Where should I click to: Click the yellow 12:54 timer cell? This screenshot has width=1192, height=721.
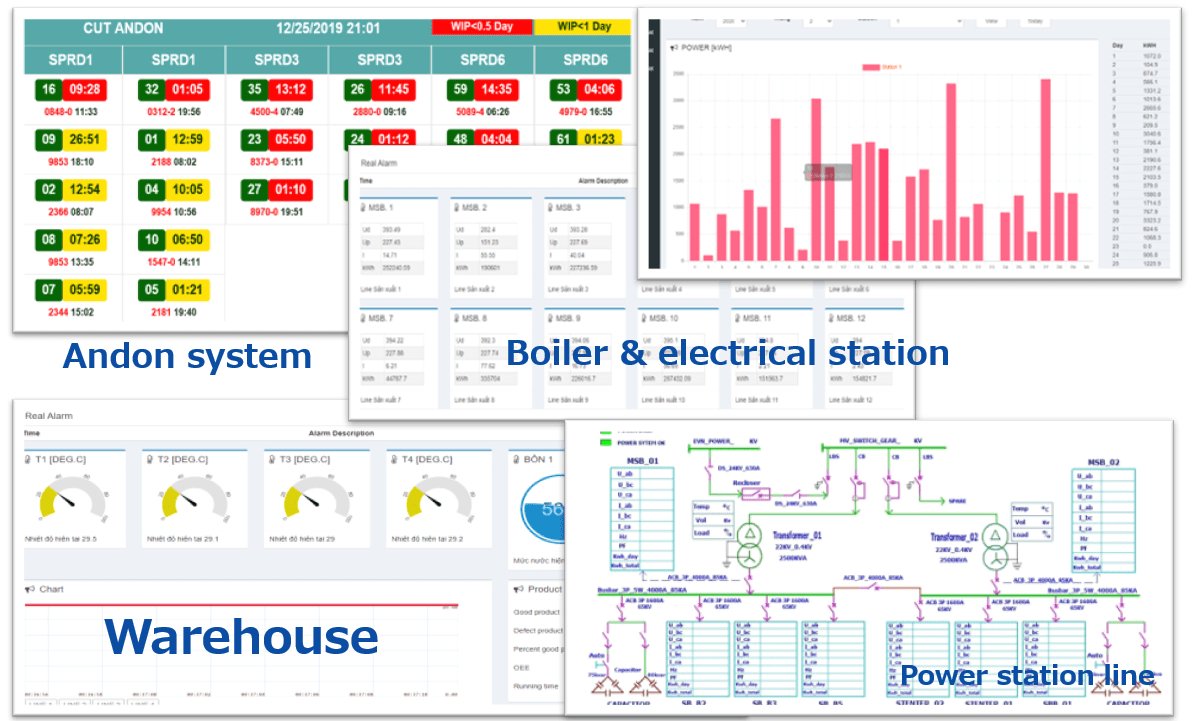coord(84,189)
